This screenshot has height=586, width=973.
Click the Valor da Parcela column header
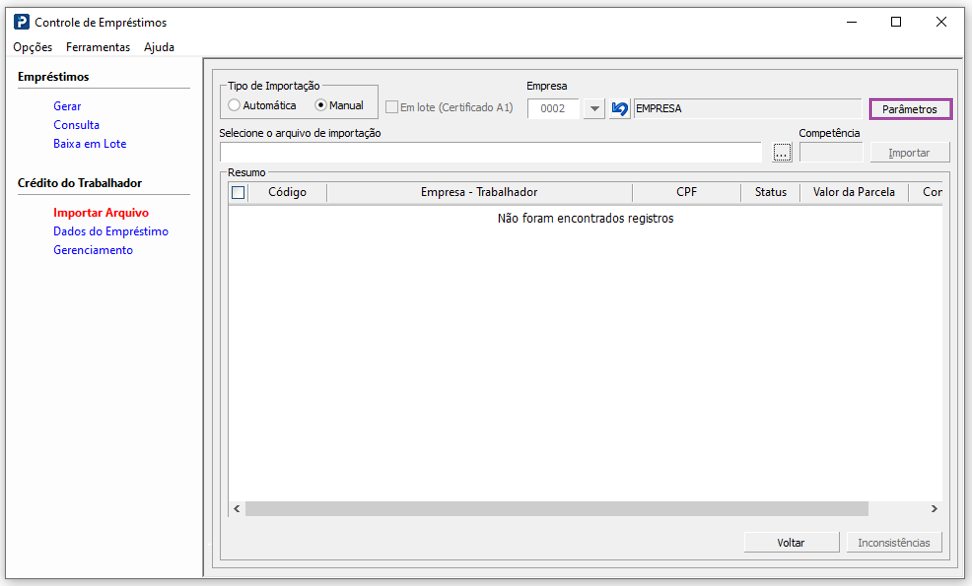tap(854, 192)
